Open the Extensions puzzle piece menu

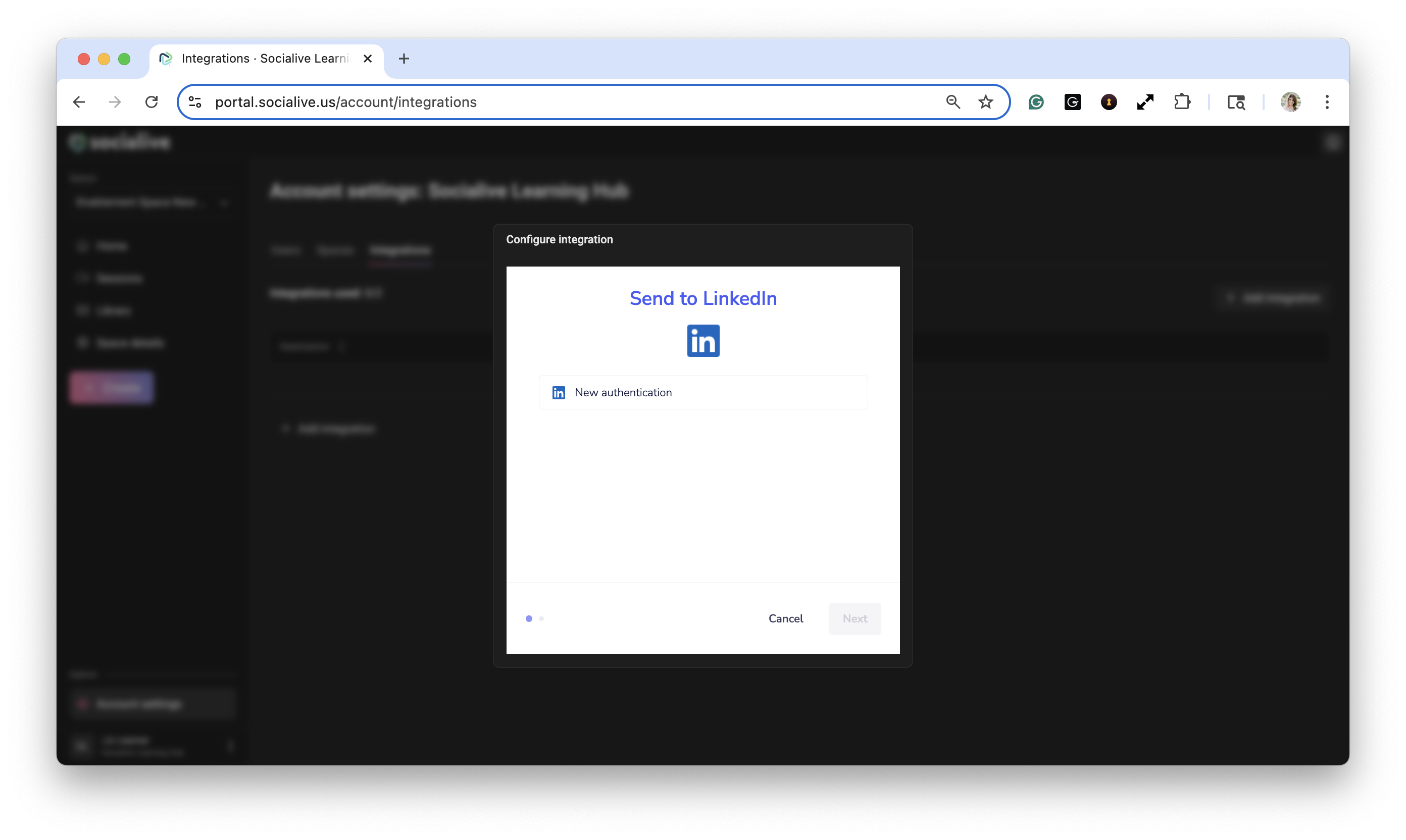tap(1182, 102)
